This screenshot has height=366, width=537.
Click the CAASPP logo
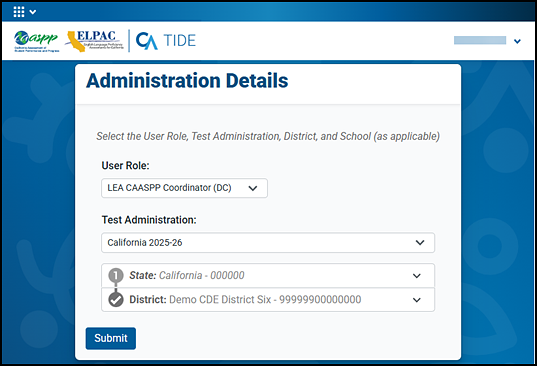tap(37, 41)
